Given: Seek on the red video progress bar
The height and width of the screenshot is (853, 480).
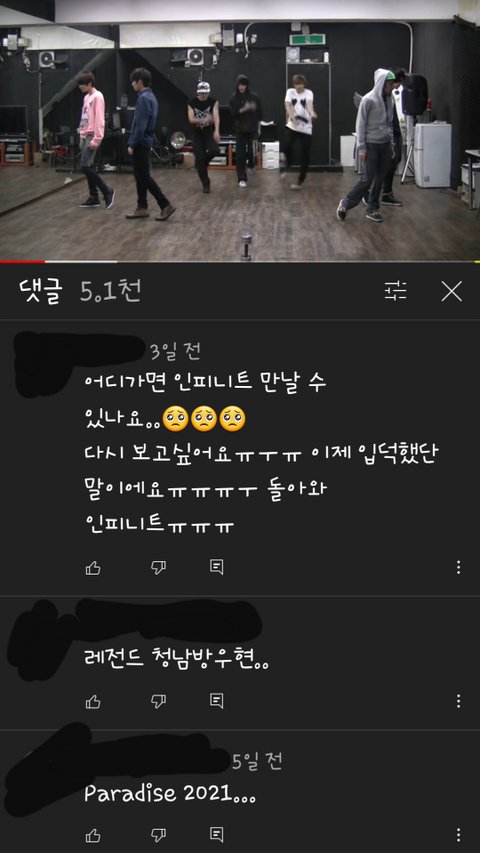Looking at the screenshot, I should tap(240, 262).
